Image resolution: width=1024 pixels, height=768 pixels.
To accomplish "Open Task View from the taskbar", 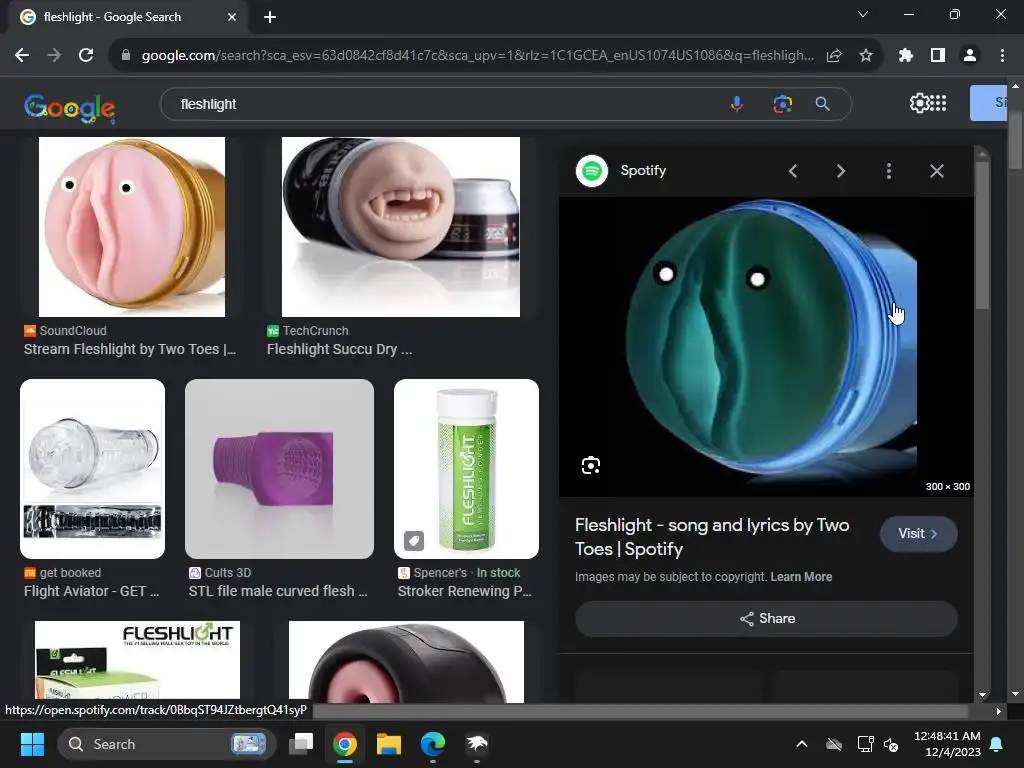I will 301,744.
